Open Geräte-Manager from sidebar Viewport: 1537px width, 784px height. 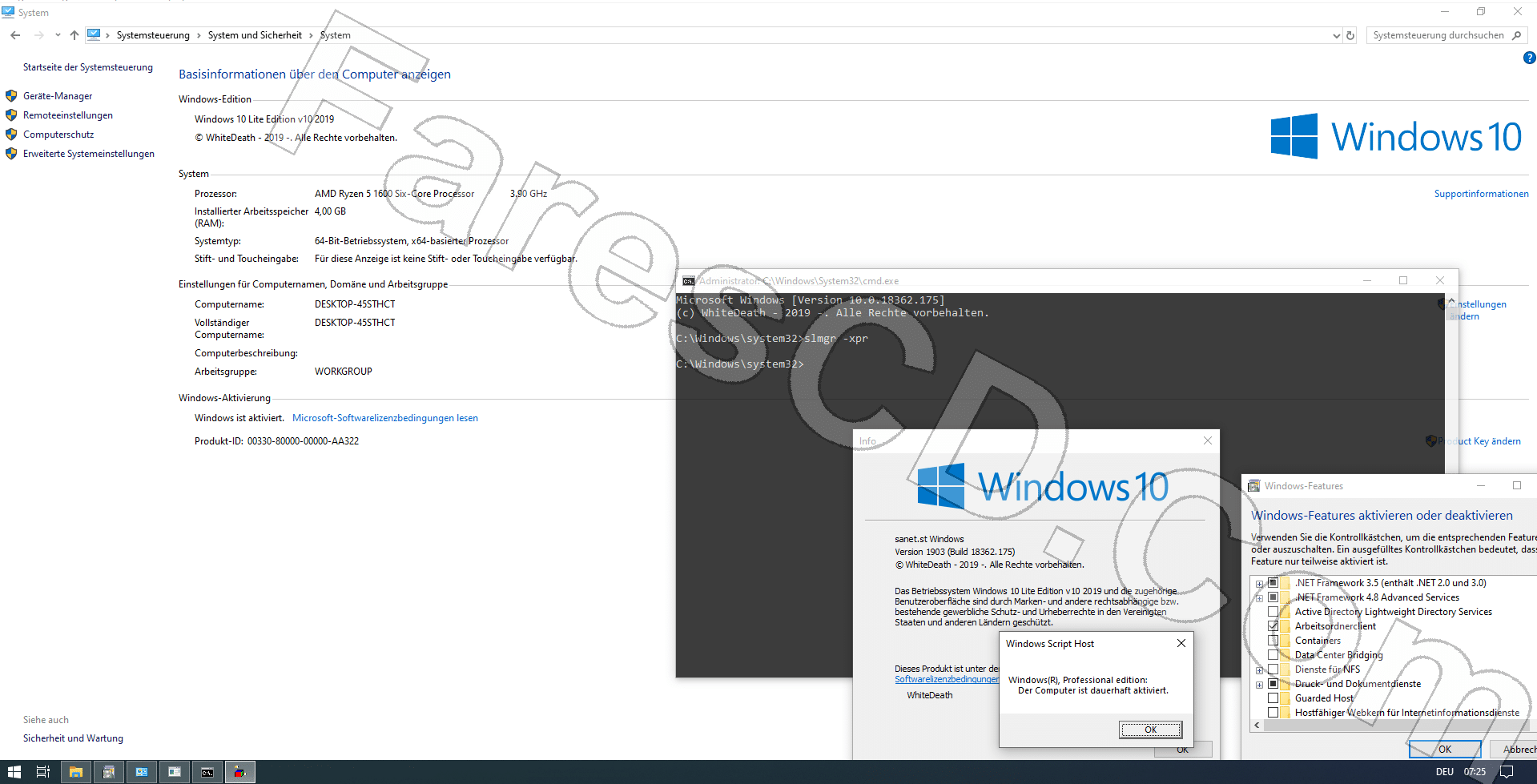[x=58, y=96]
